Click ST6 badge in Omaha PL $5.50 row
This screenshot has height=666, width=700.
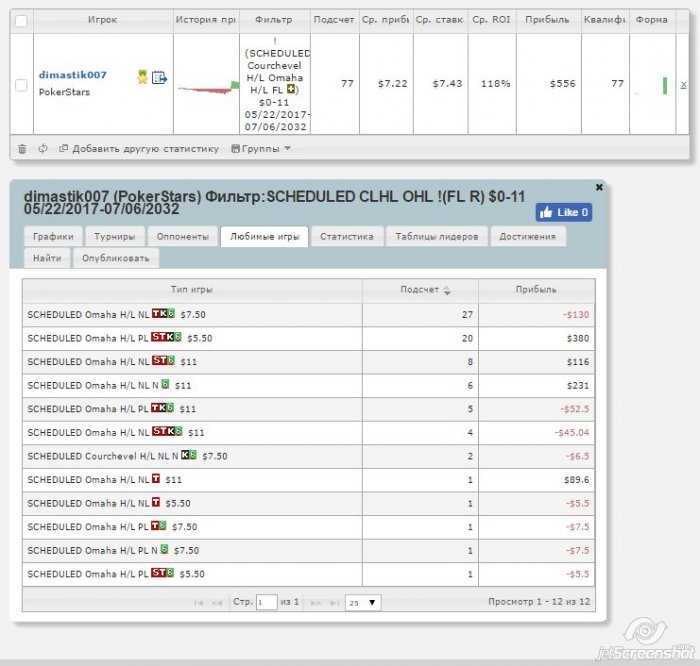pos(162,573)
